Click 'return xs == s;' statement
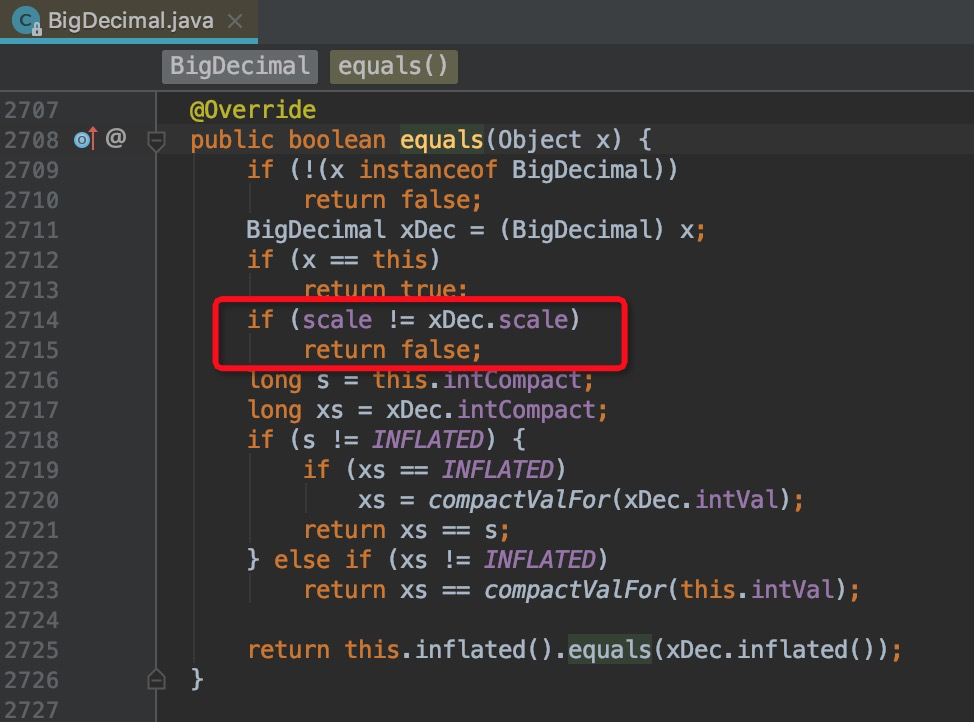This screenshot has height=722, width=974. (x=407, y=530)
